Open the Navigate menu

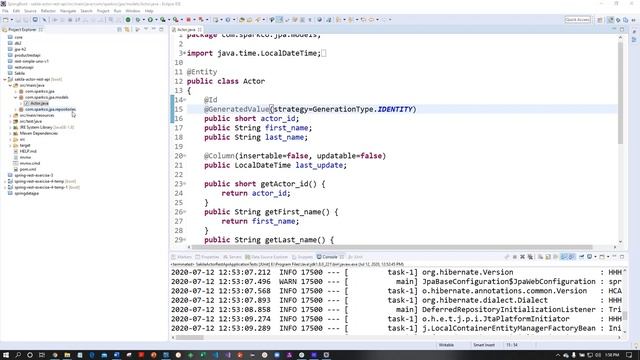68,11
